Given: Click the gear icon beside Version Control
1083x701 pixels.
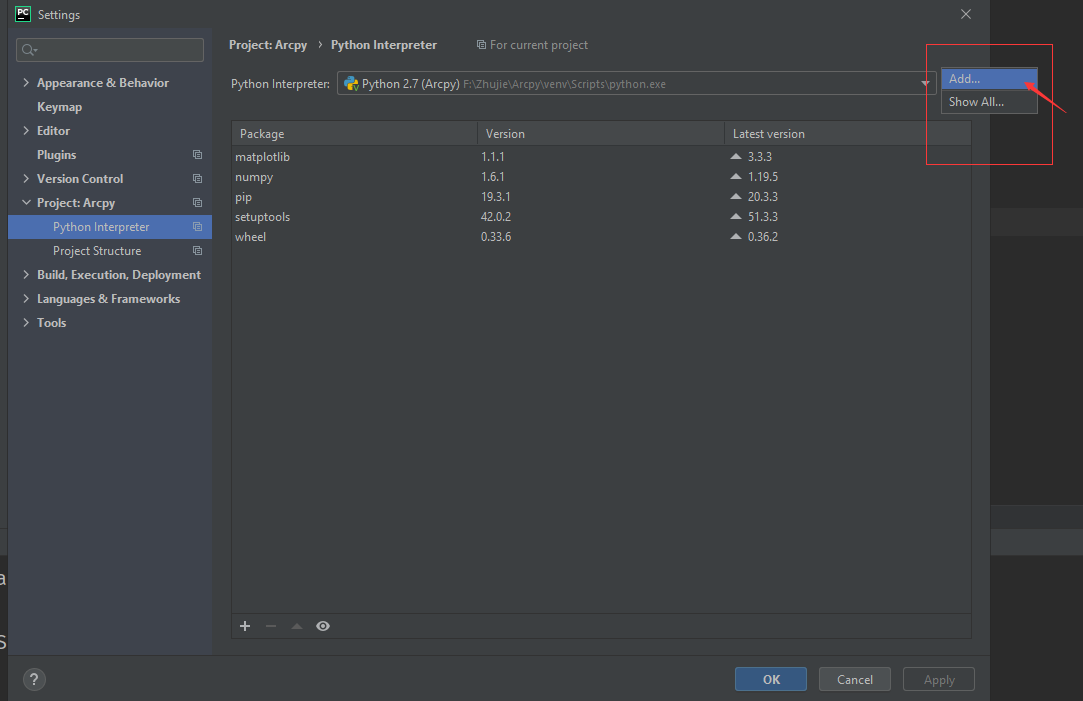Looking at the screenshot, I should pos(197,178).
